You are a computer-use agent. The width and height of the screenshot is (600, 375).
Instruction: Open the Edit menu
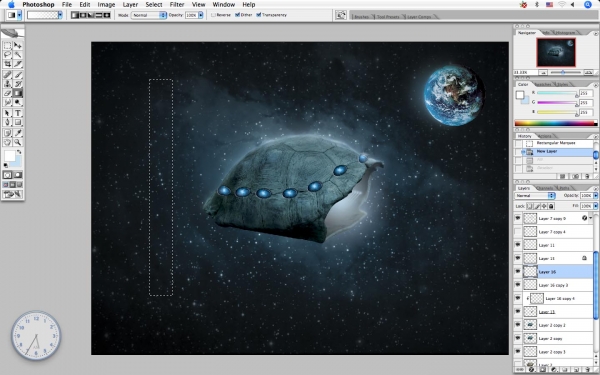point(85,5)
